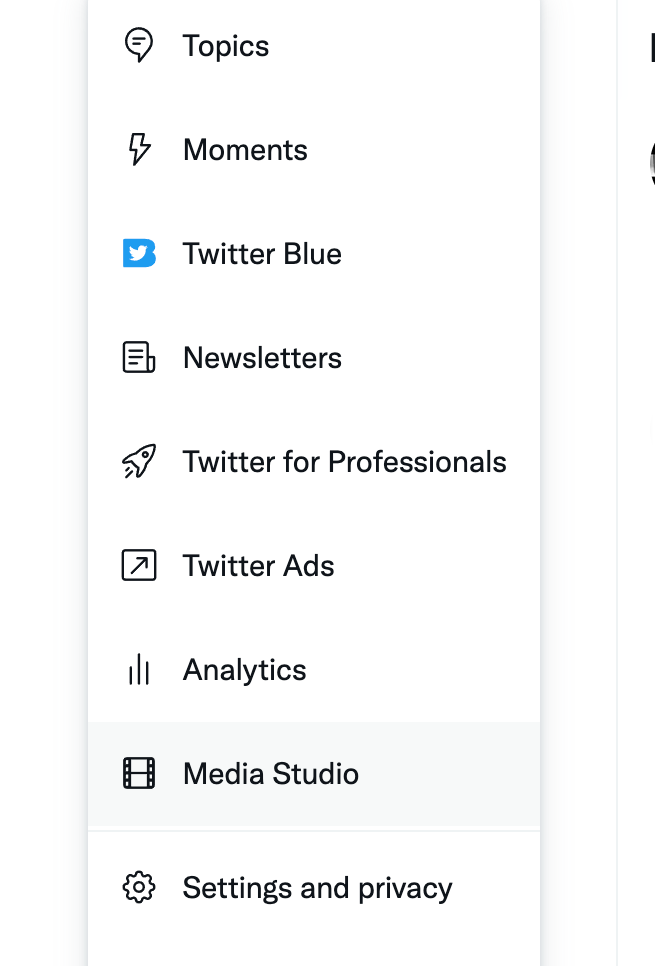655x966 pixels.
Task: Click the blue Twitter Blue bird icon
Action: [139, 253]
